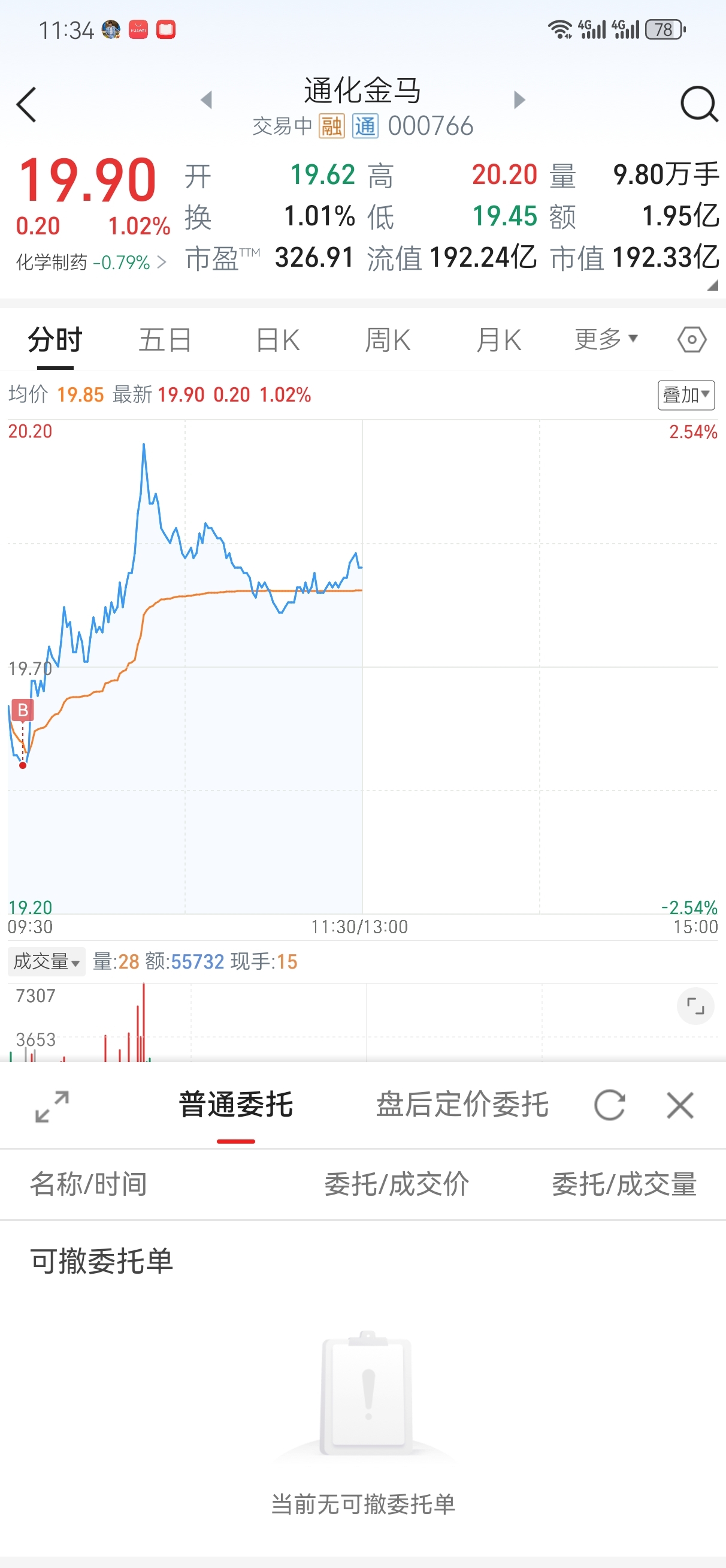726x1568 pixels.
Task: Switch to the 日K tab
Action: (277, 340)
